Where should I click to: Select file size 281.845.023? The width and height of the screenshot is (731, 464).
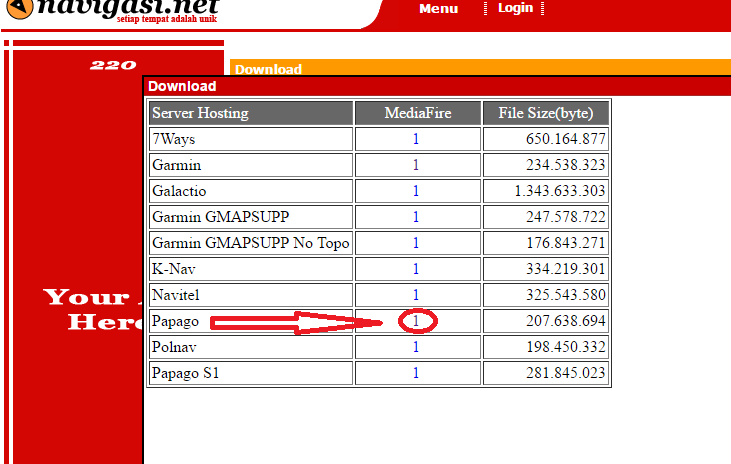tap(565, 373)
